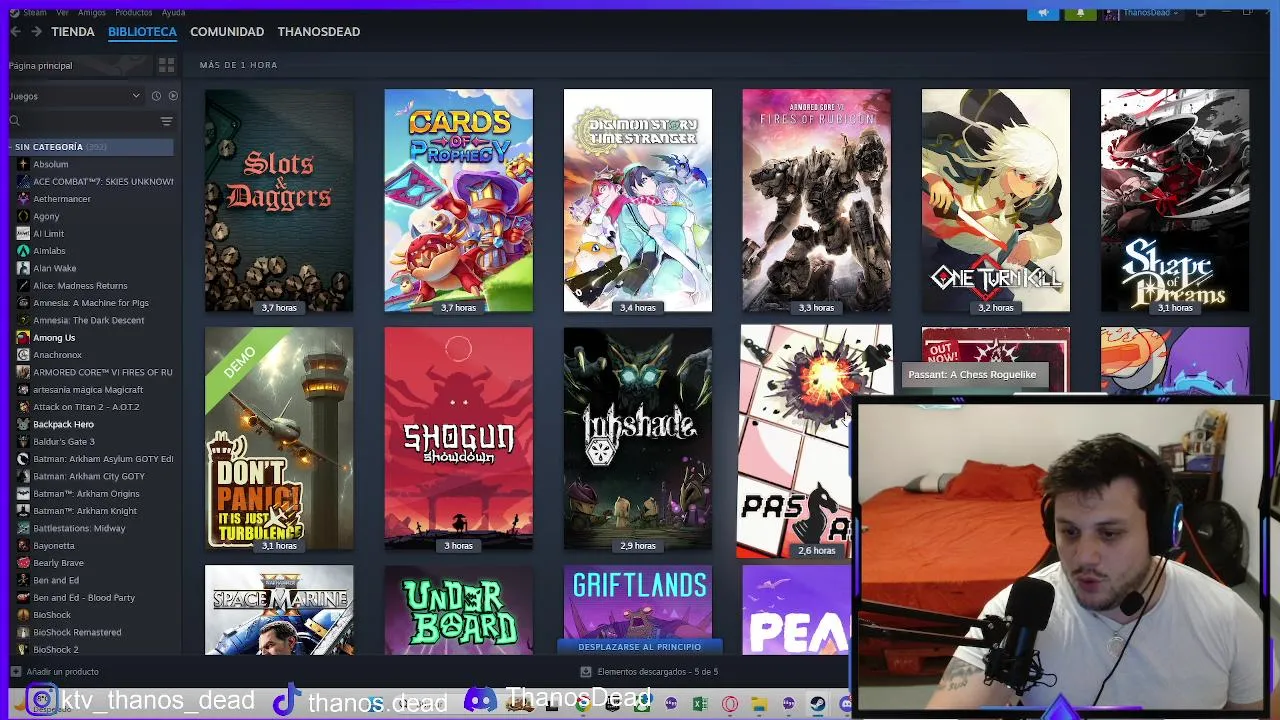Open Passant: A Chess Roguelike cover

click(795, 440)
